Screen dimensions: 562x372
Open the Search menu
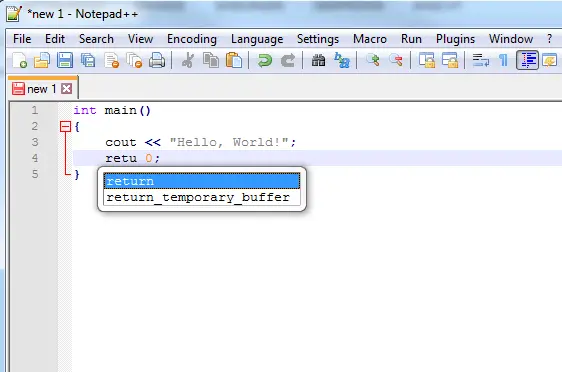tap(96, 39)
